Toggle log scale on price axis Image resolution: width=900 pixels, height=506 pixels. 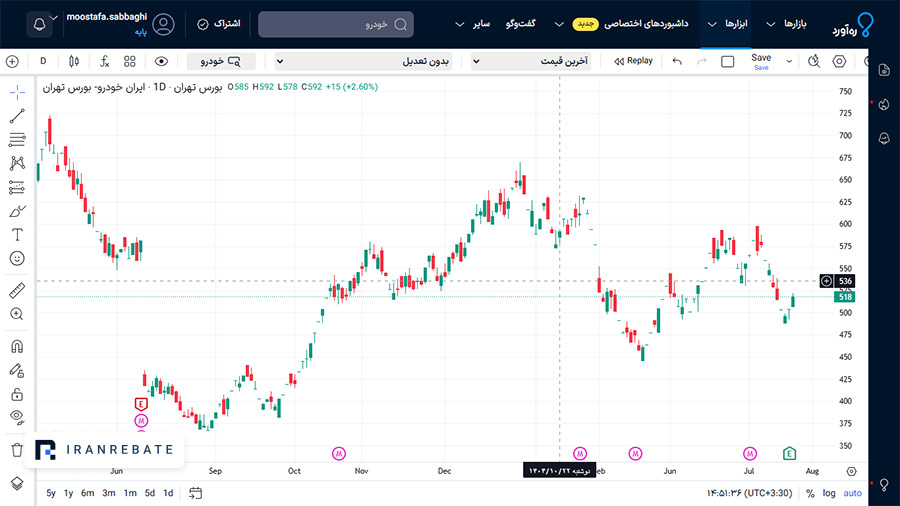(829, 493)
